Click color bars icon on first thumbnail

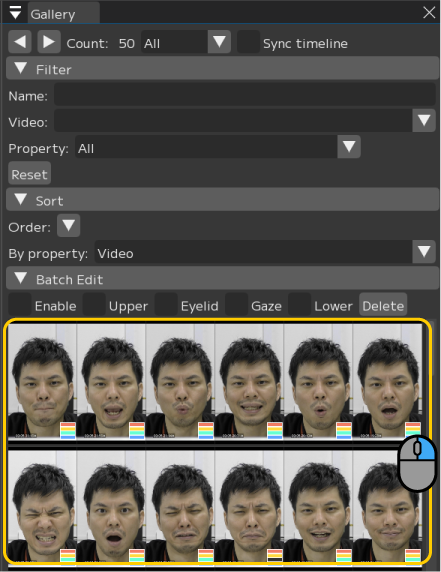[x=68, y=430]
